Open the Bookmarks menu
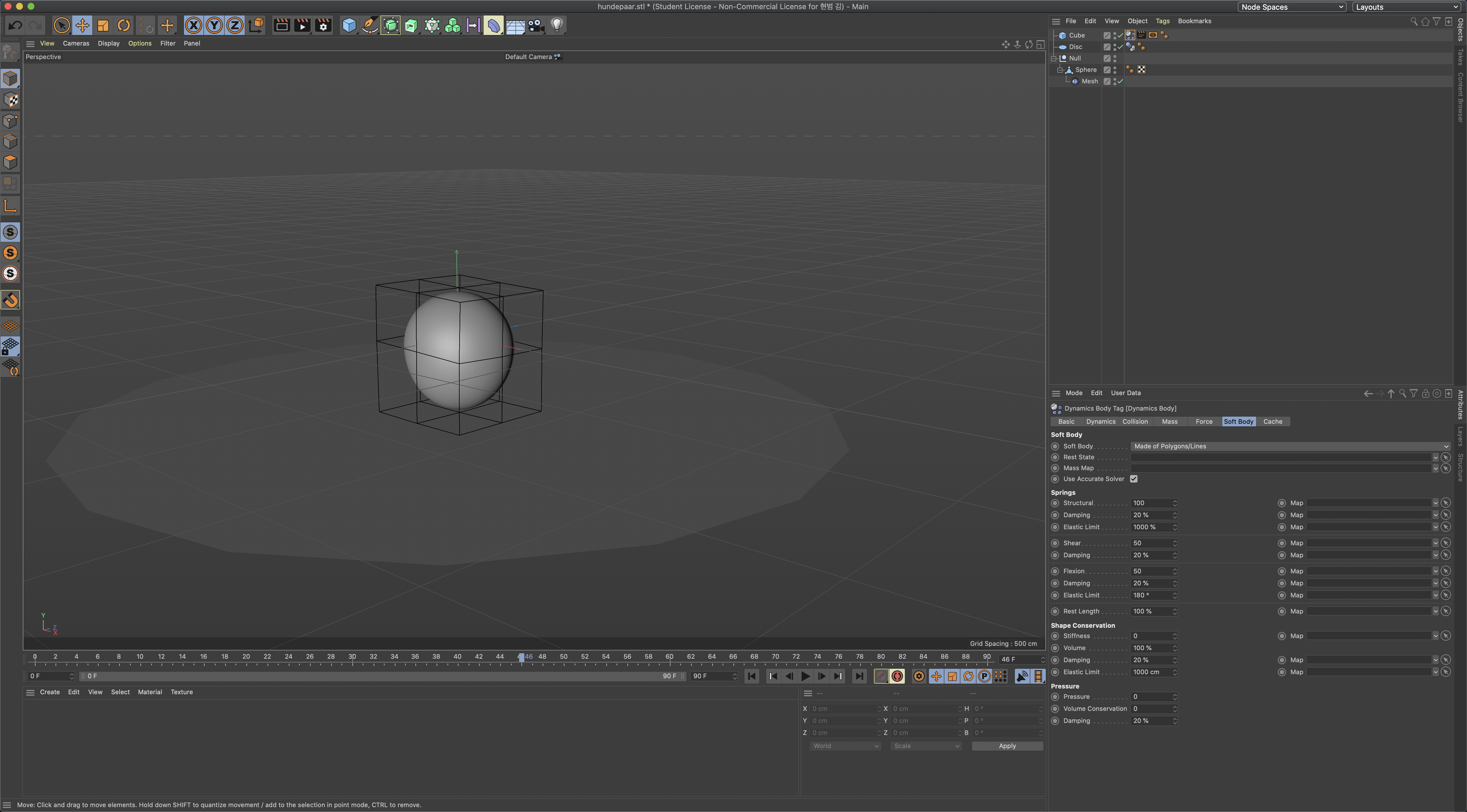Image resolution: width=1467 pixels, height=812 pixels. pyautogui.click(x=1194, y=21)
